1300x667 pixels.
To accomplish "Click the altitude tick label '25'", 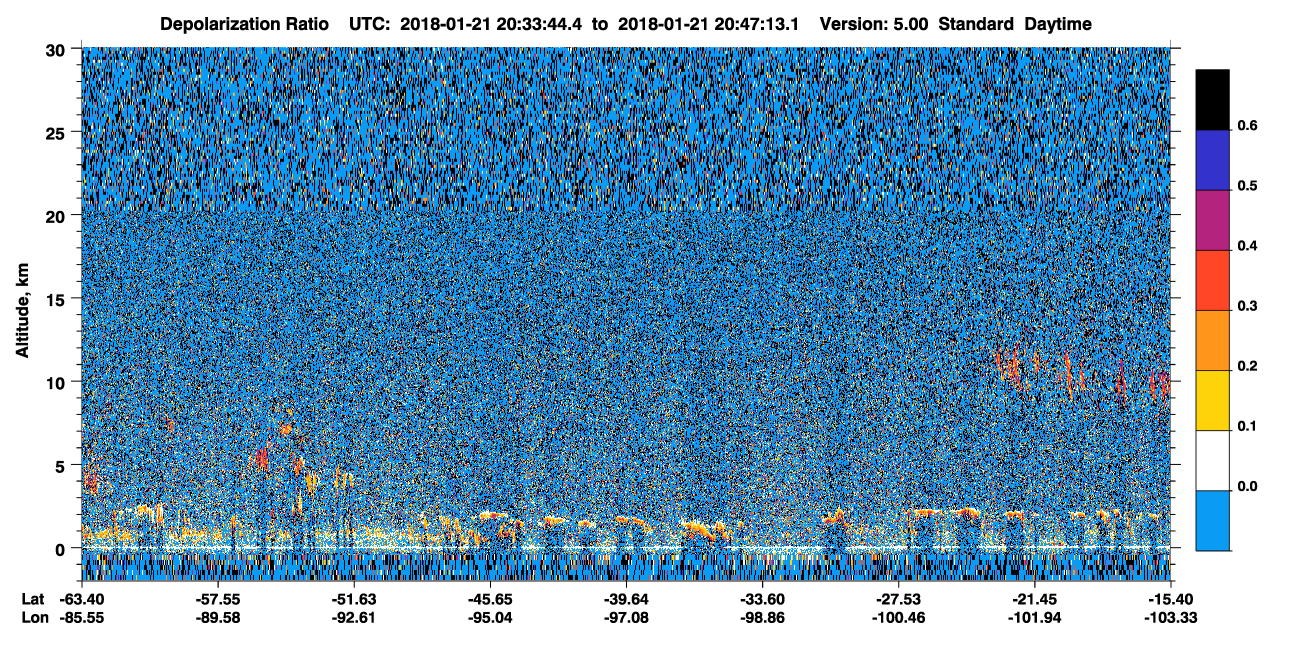I will click(x=58, y=131).
